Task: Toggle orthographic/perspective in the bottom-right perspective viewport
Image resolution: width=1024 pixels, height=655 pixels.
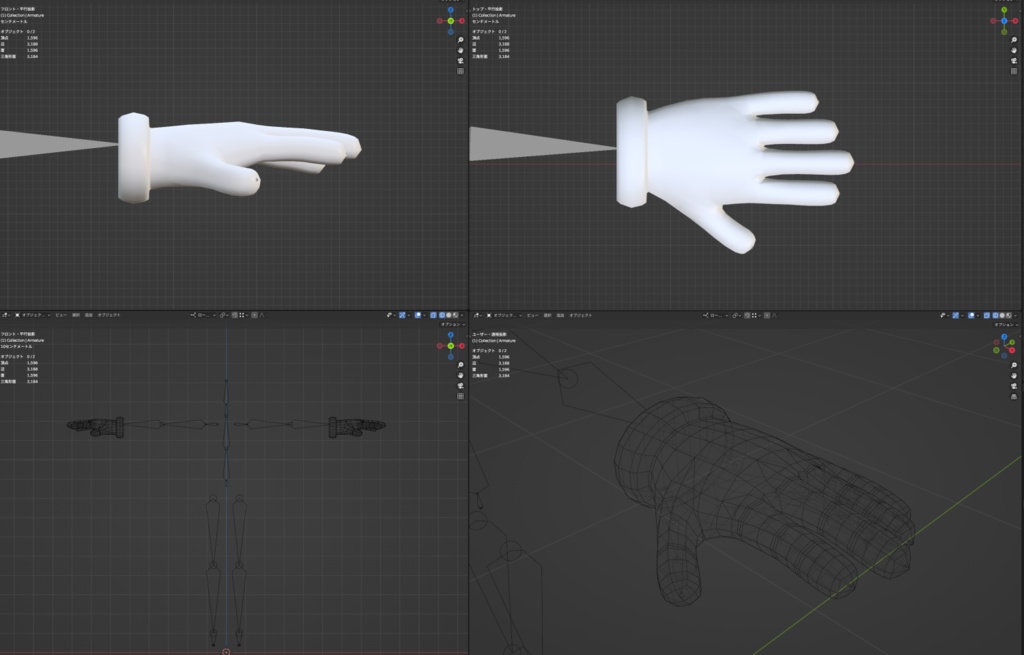Action: pos(1014,396)
